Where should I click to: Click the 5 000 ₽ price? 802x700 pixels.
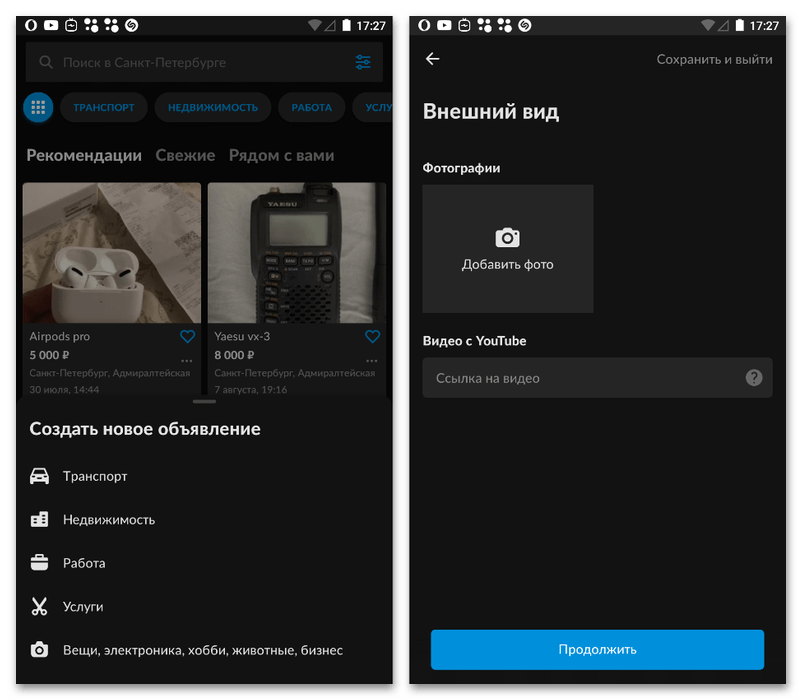point(49,355)
